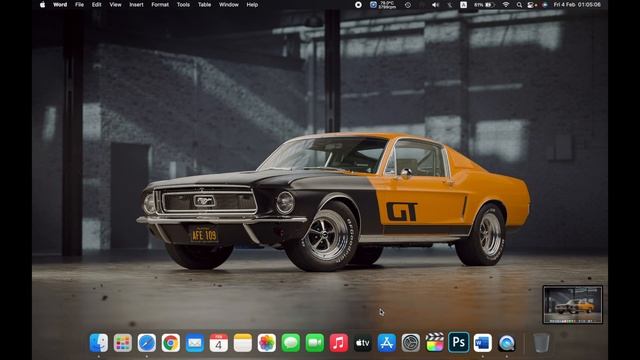
Task: Show battery status in menu bar
Action: click(485, 5)
